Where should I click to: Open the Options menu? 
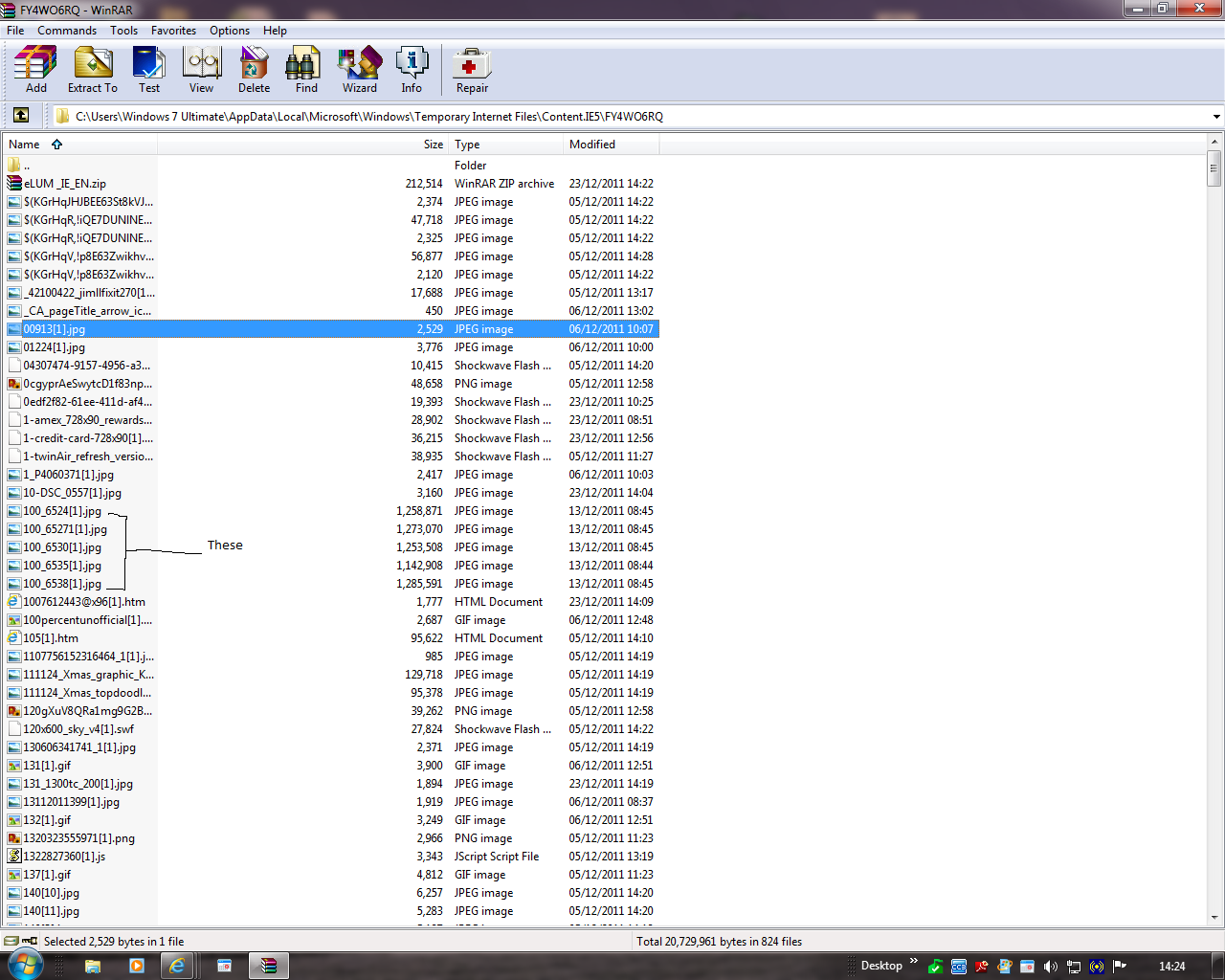coord(230,31)
